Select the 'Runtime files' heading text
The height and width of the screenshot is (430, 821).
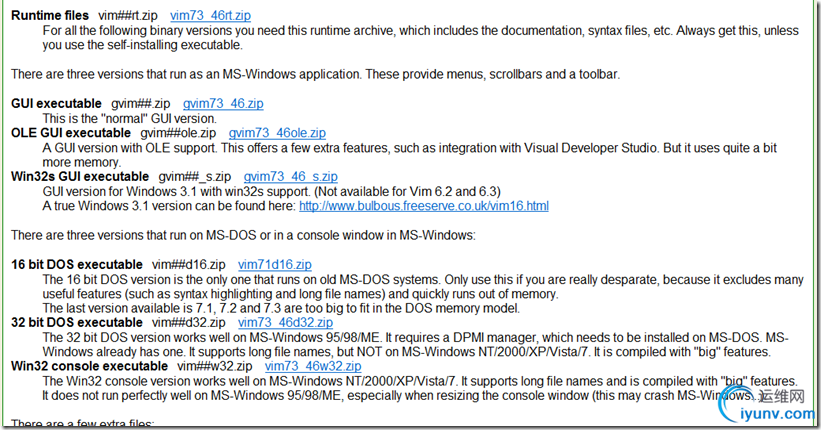tap(50, 16)
